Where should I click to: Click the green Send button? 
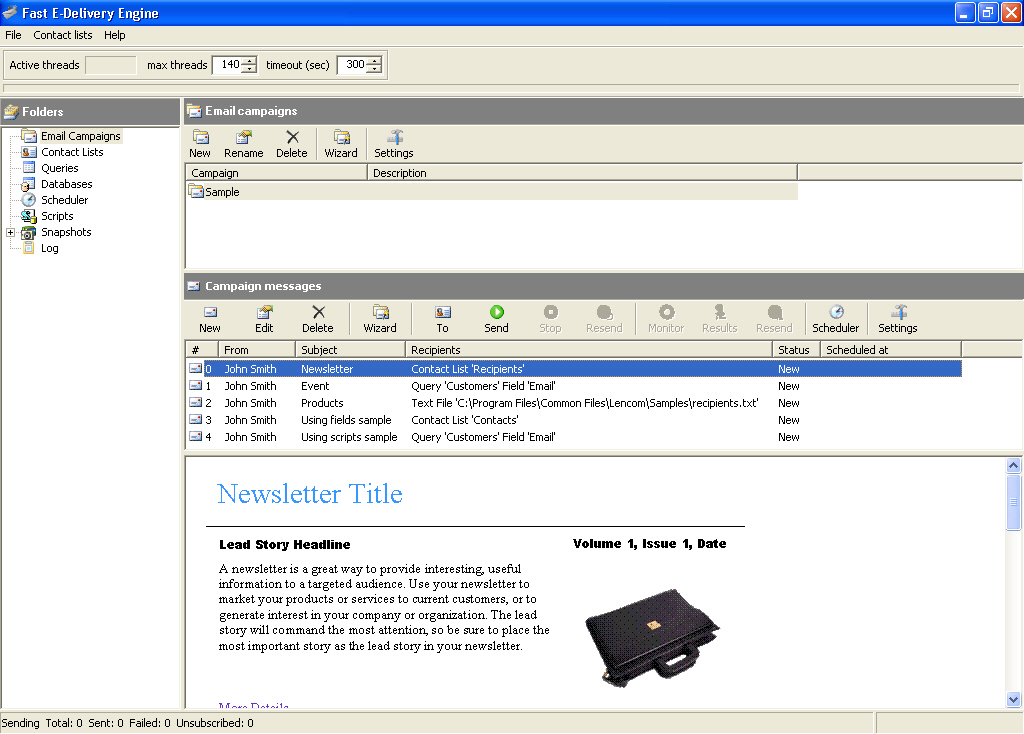point(496,319)
